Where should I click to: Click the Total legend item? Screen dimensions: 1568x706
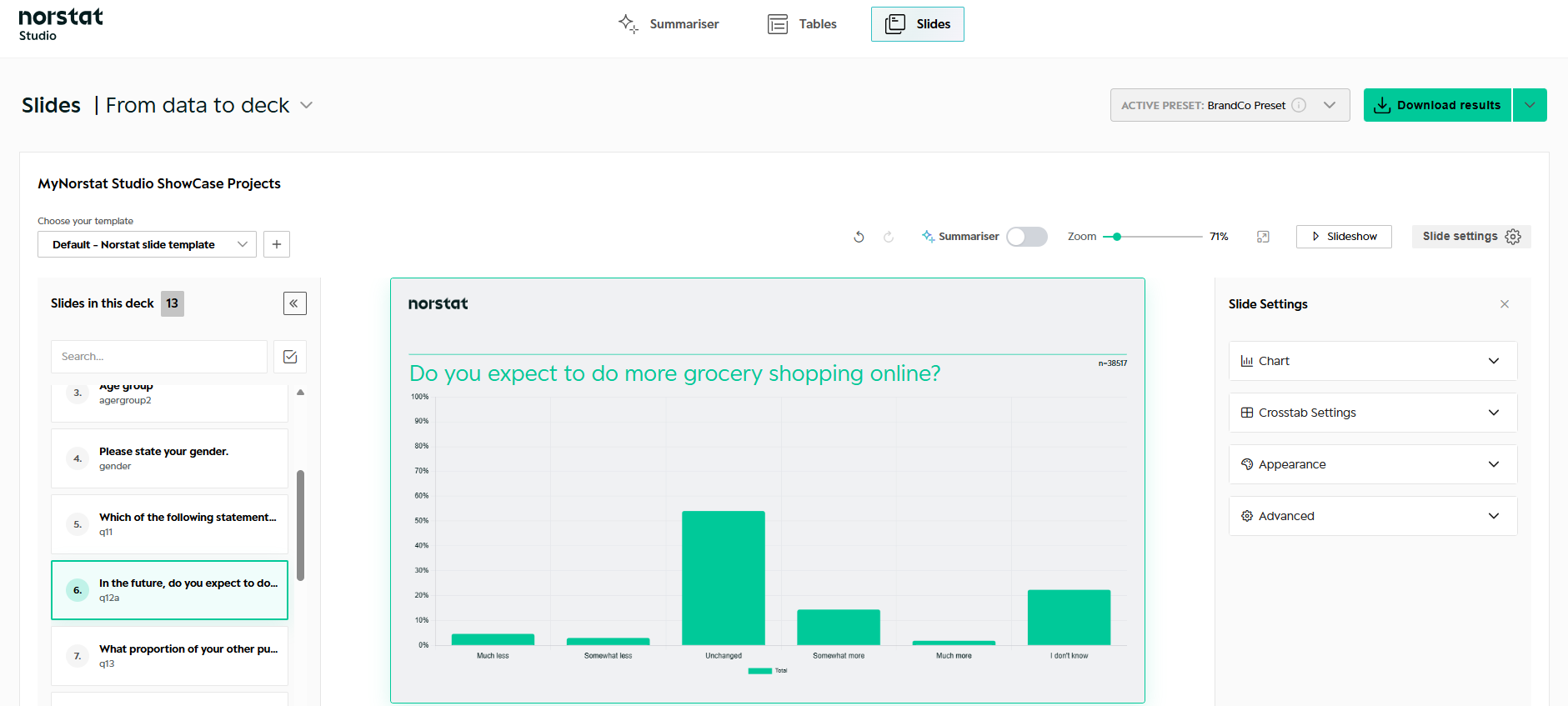pos(768,671)
